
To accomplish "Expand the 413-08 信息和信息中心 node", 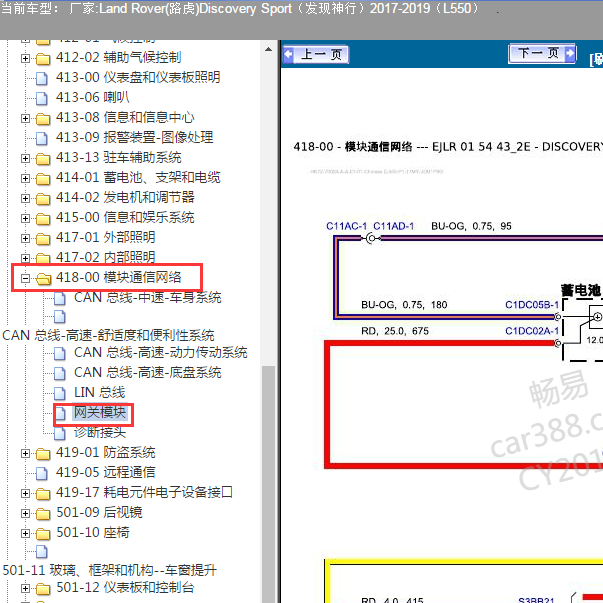I will pyautogui.click(x=25, y=118).
